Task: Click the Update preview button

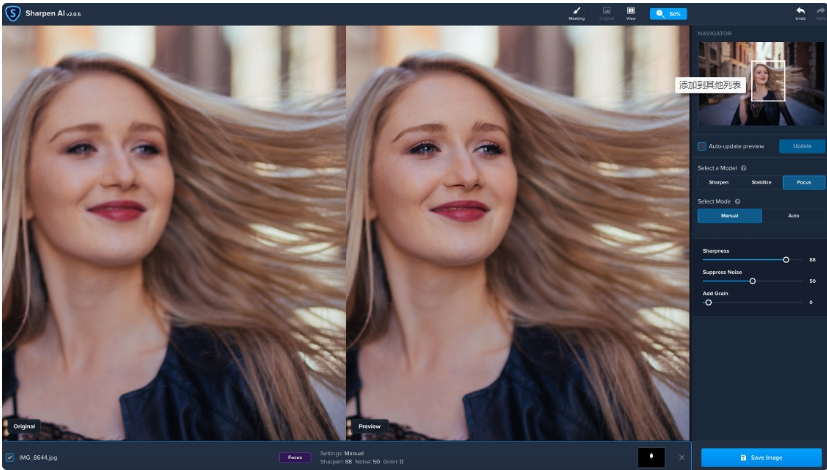Action: tap(802, 146)
